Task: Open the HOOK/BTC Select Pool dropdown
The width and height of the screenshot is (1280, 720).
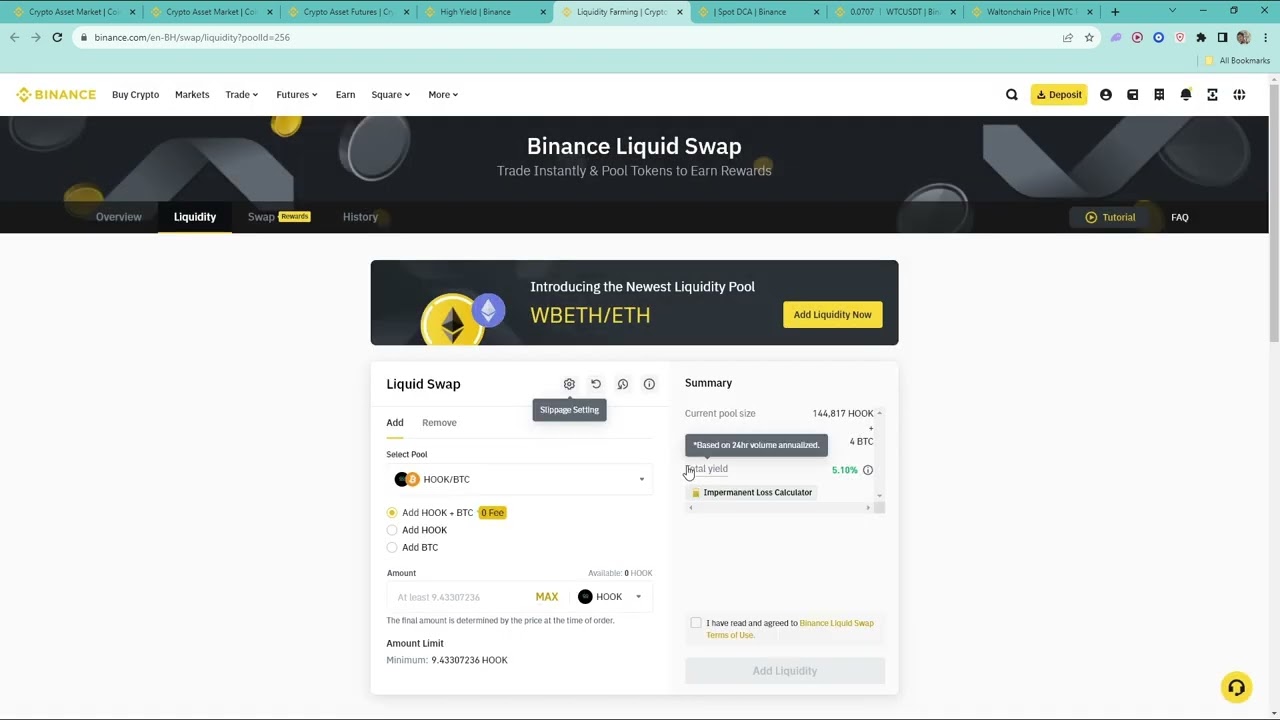Action: point(520,479)
